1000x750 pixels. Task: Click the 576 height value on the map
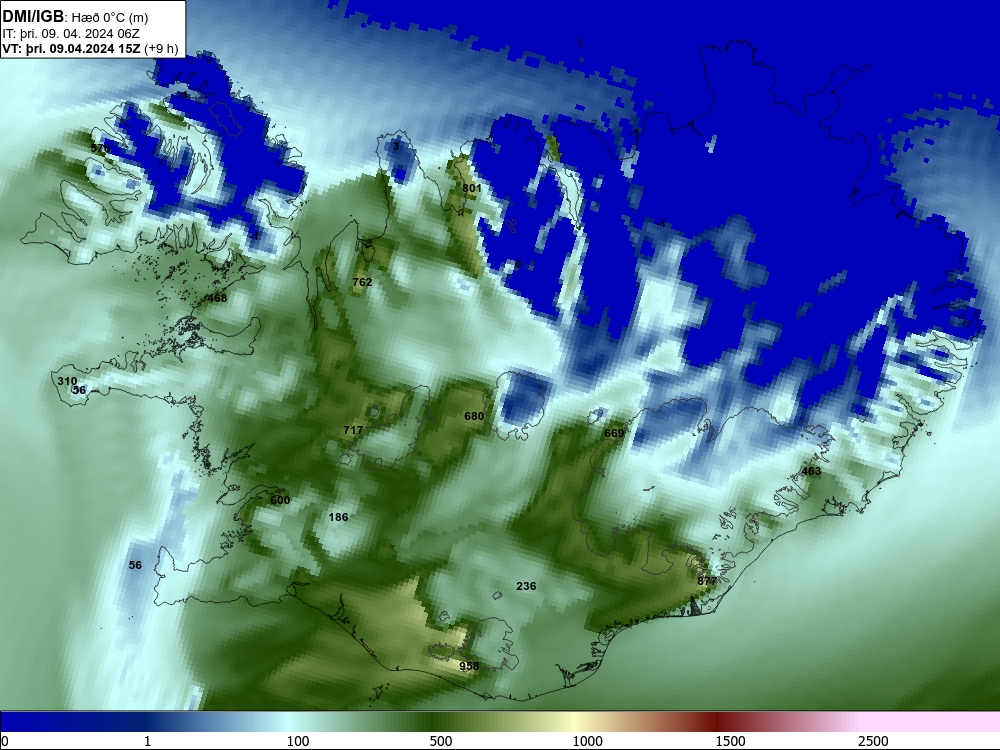[x=100, y=148]
